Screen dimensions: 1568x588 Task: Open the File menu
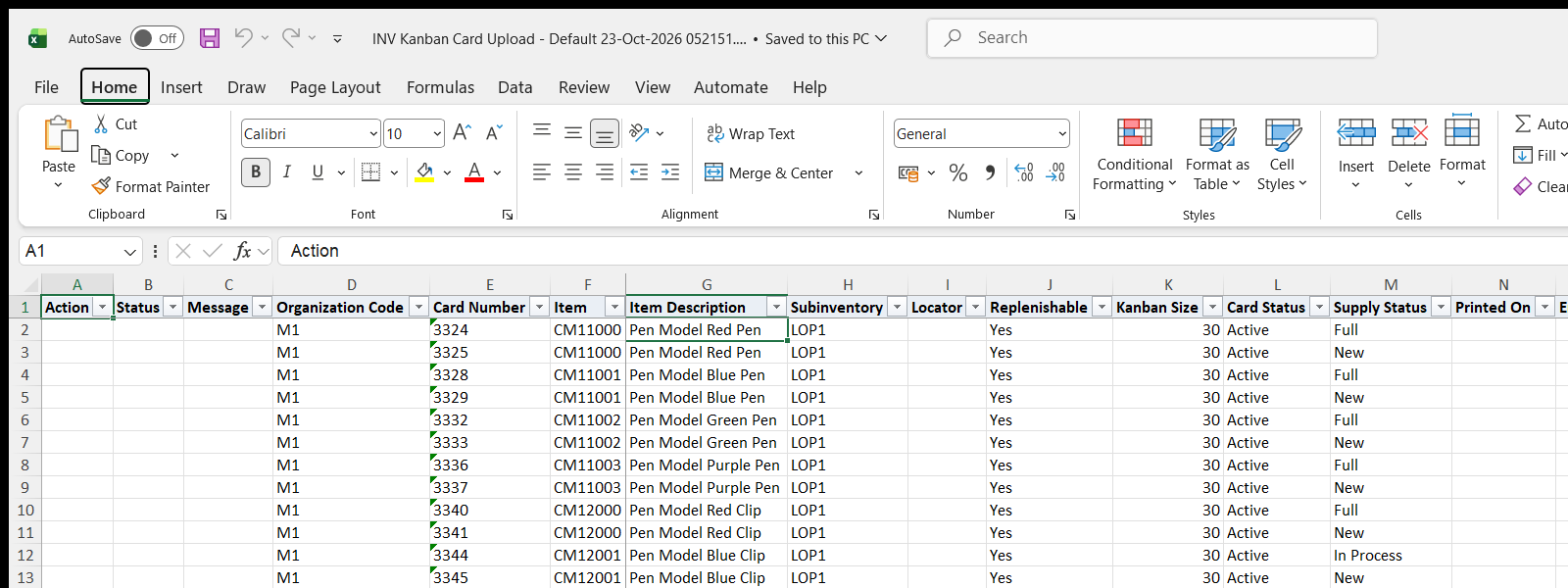click(x=46, y=87)
